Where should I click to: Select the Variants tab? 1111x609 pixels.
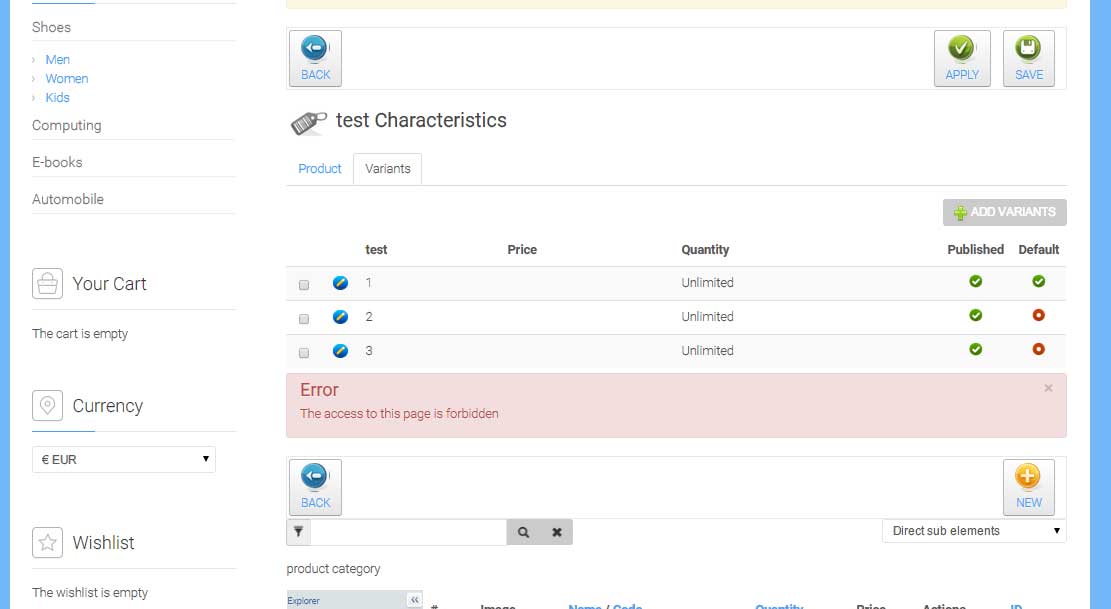(388, 169)
